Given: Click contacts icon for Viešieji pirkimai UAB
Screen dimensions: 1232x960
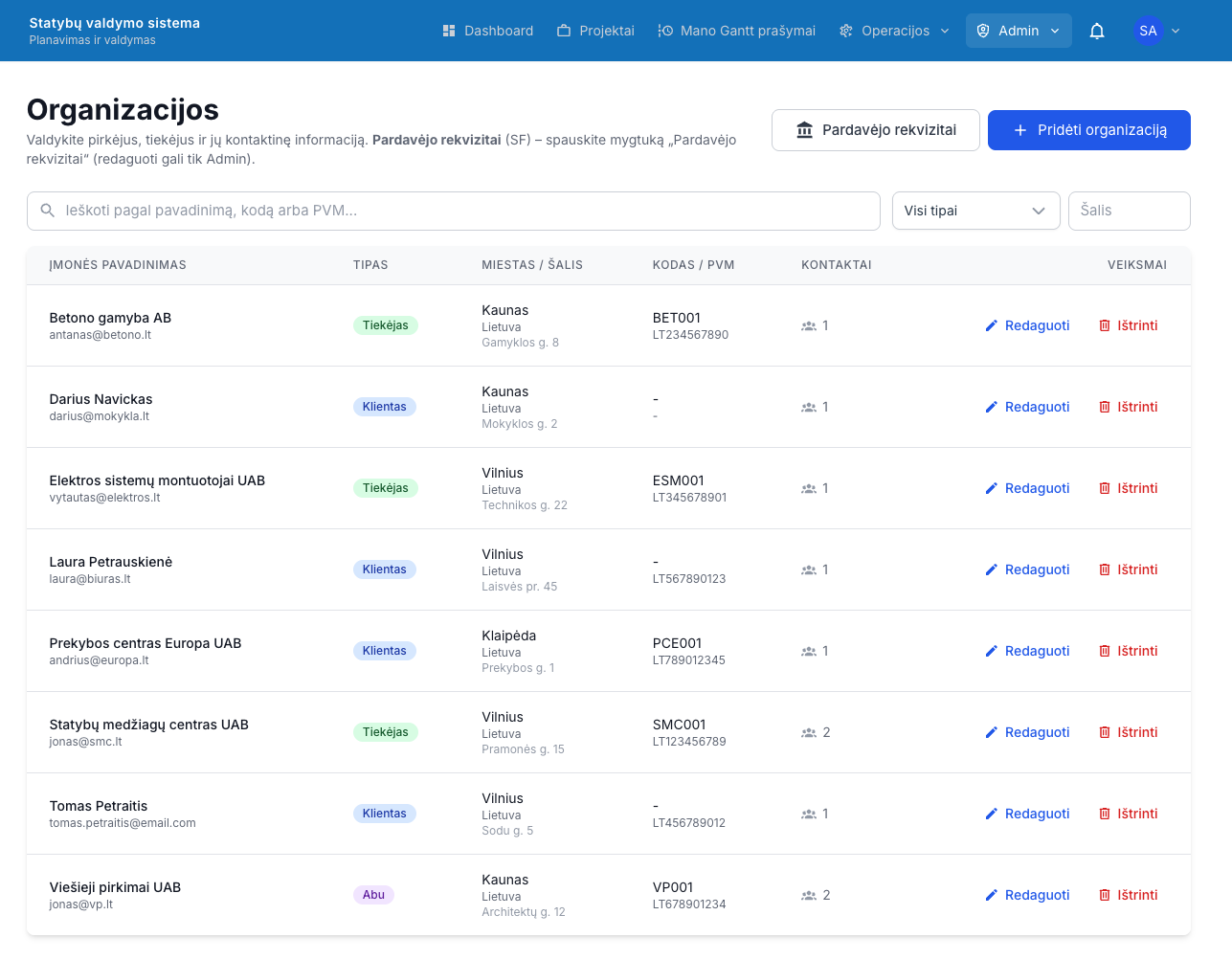Looking at the screenshot, I should click(x=809, y=895).
